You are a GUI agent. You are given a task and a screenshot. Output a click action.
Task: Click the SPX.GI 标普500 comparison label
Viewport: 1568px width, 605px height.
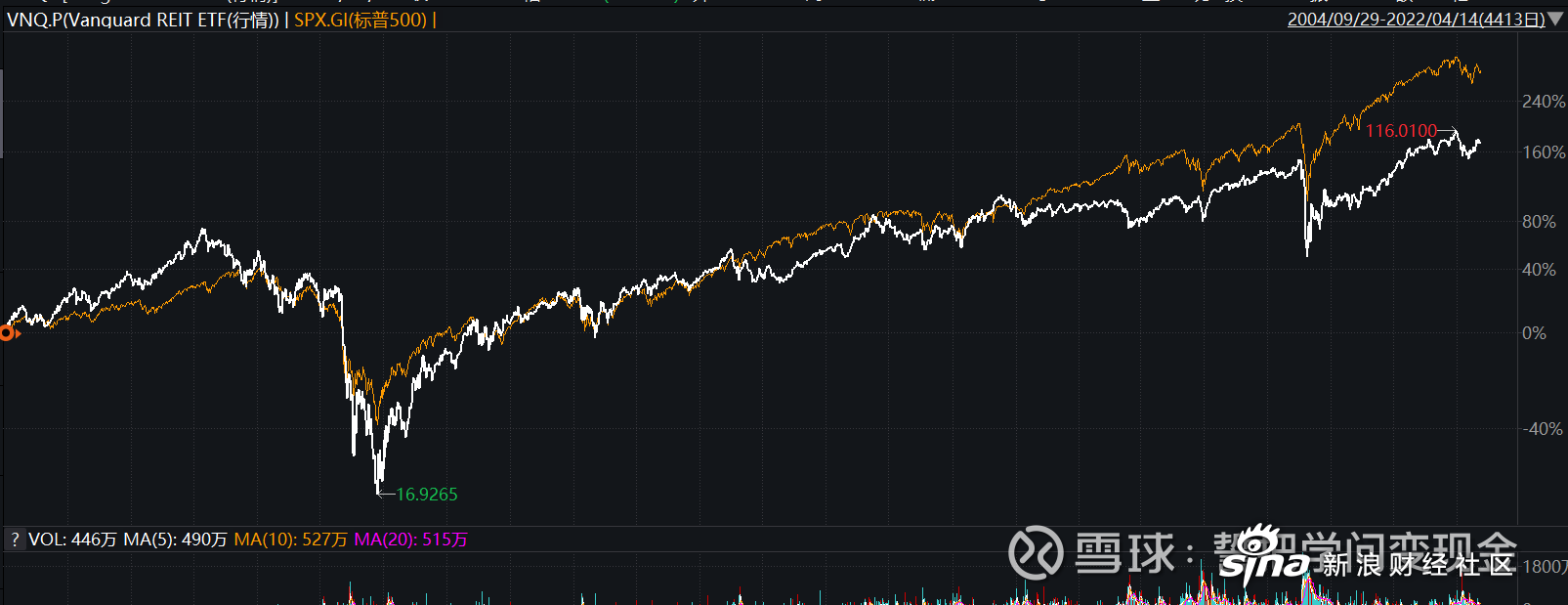pos(361,20)
